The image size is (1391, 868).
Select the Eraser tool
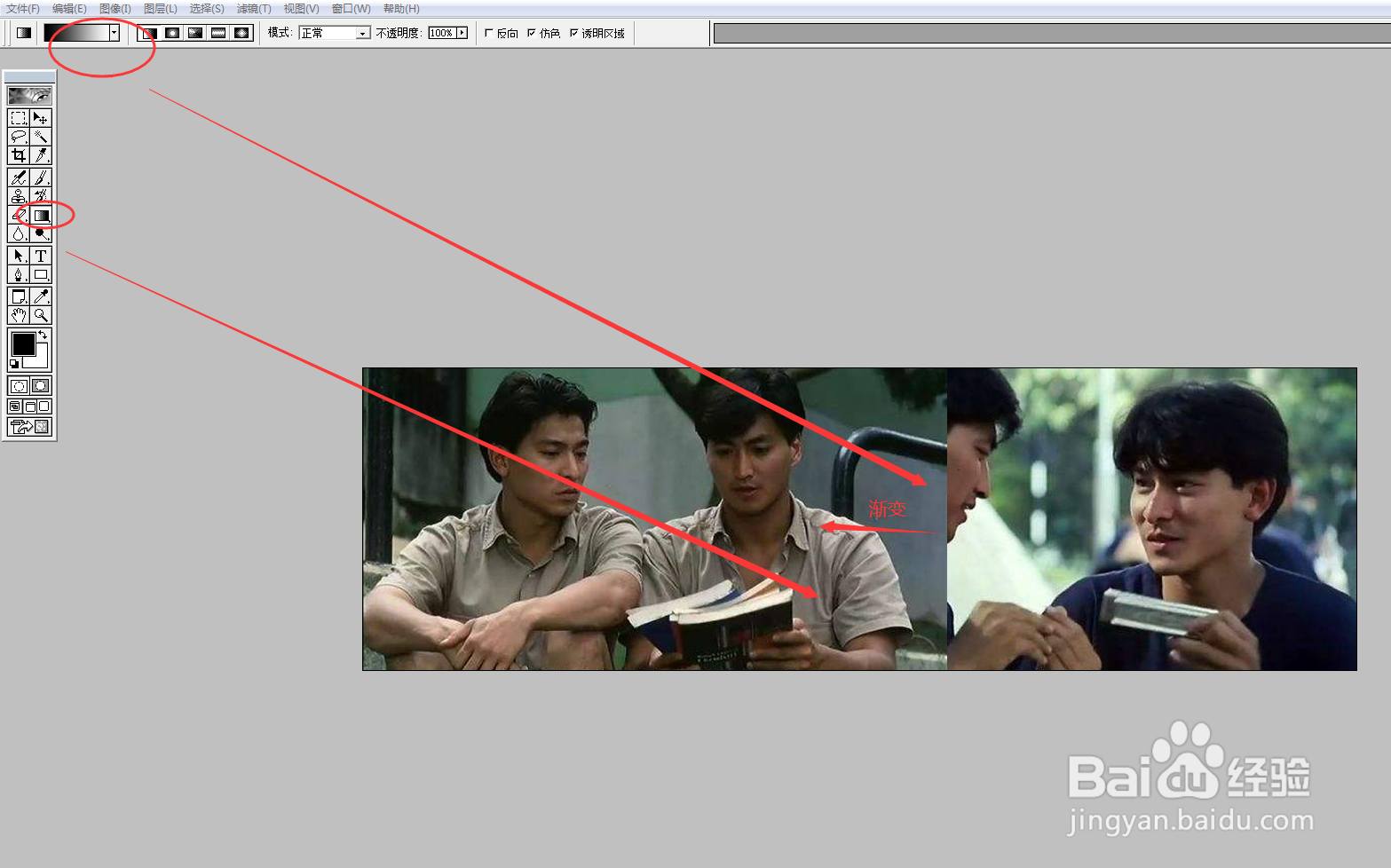pyautogui.click(x=19, y=215)
